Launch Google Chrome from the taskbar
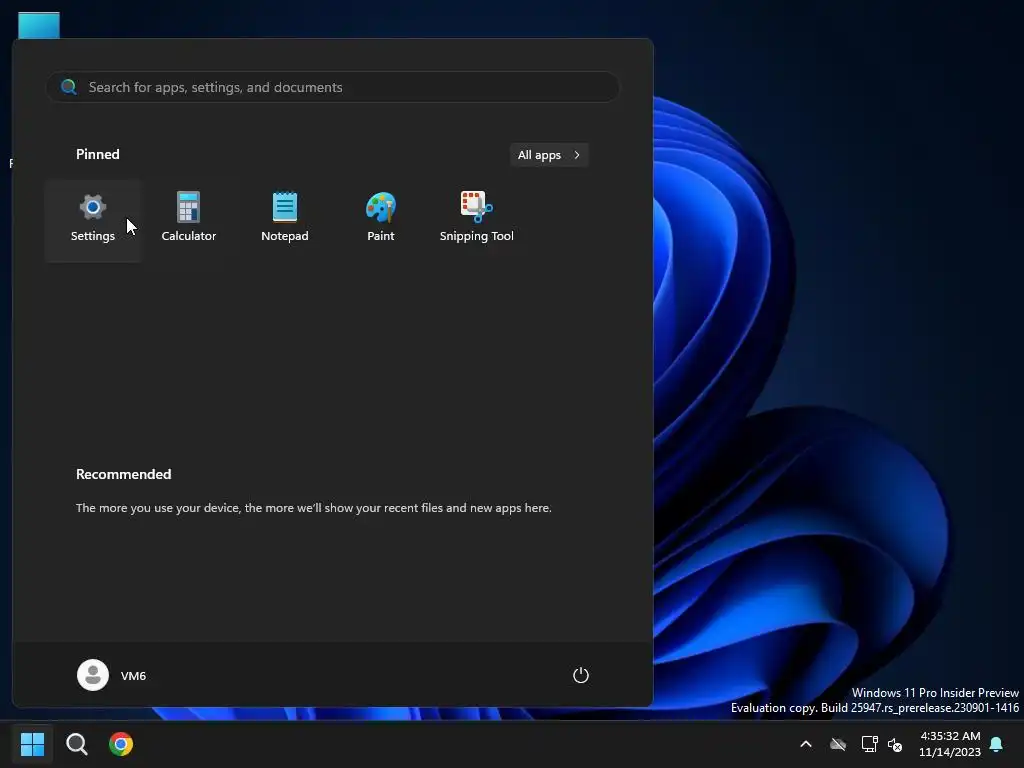 pos(121,744)
